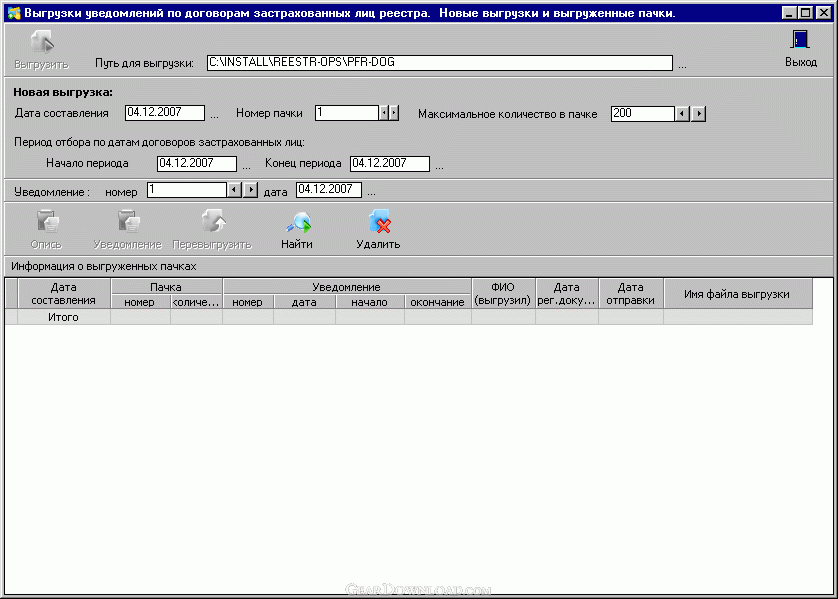838x599 pixels.
Task: Click the Выгрузить export icon
Action: [42, 42]
